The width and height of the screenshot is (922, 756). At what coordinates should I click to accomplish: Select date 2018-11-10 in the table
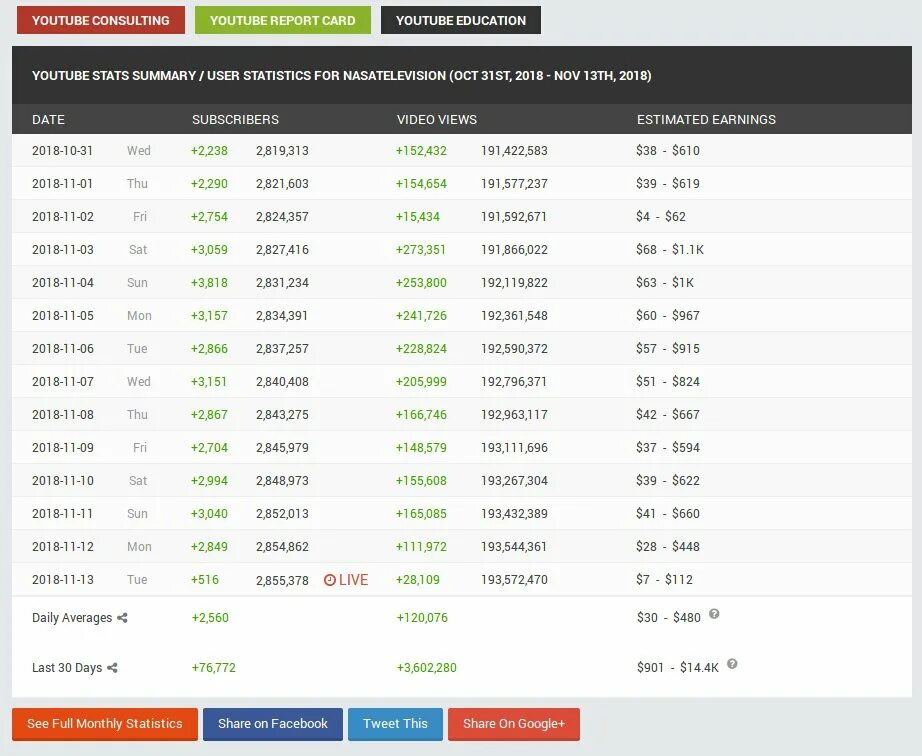point(62,480)
